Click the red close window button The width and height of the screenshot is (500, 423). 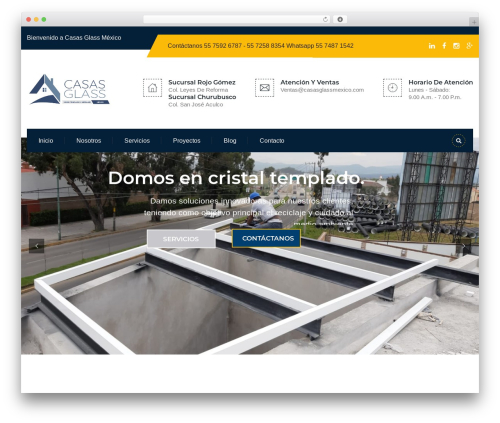(29, 20)
